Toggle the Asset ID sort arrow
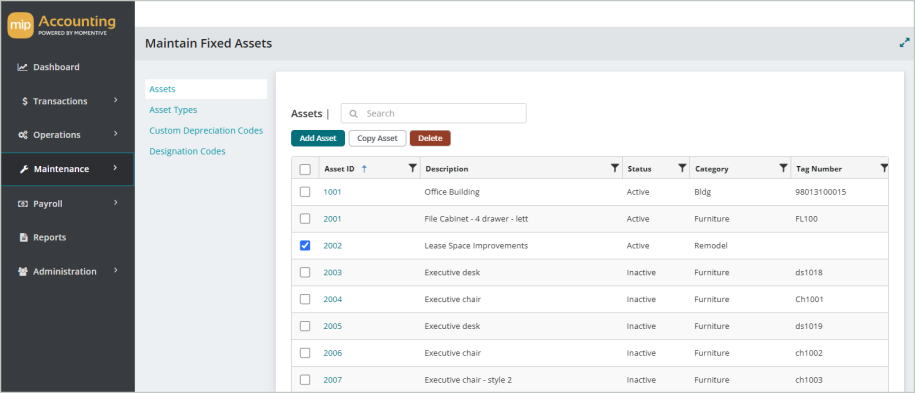Image resolution: width=915 pixels, height=393 pixels. point(364,169)
